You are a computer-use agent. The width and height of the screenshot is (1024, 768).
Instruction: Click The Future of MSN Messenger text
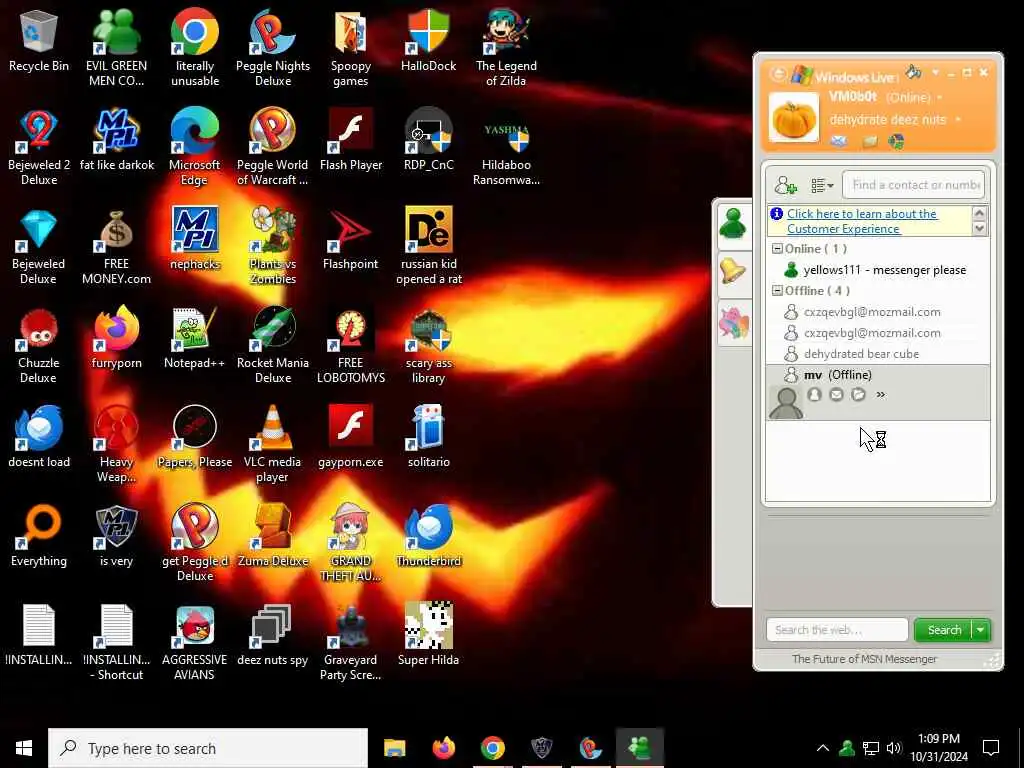864,659
